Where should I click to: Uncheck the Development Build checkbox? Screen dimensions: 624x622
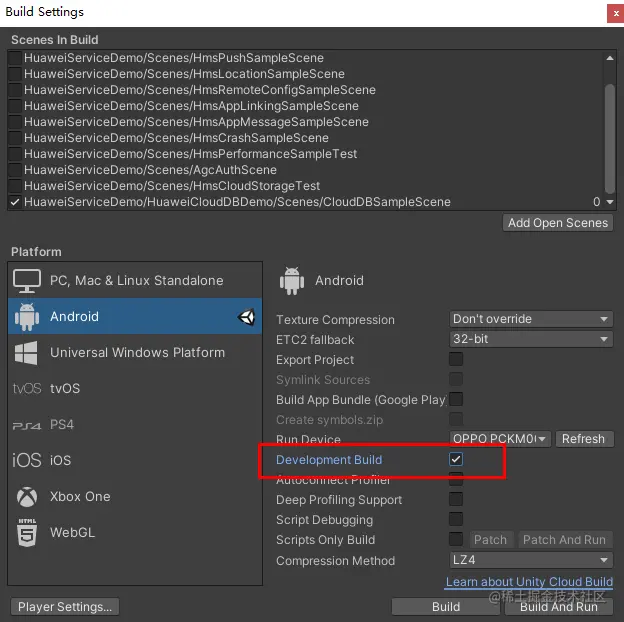pyautogui.click(x=456, y=459)
